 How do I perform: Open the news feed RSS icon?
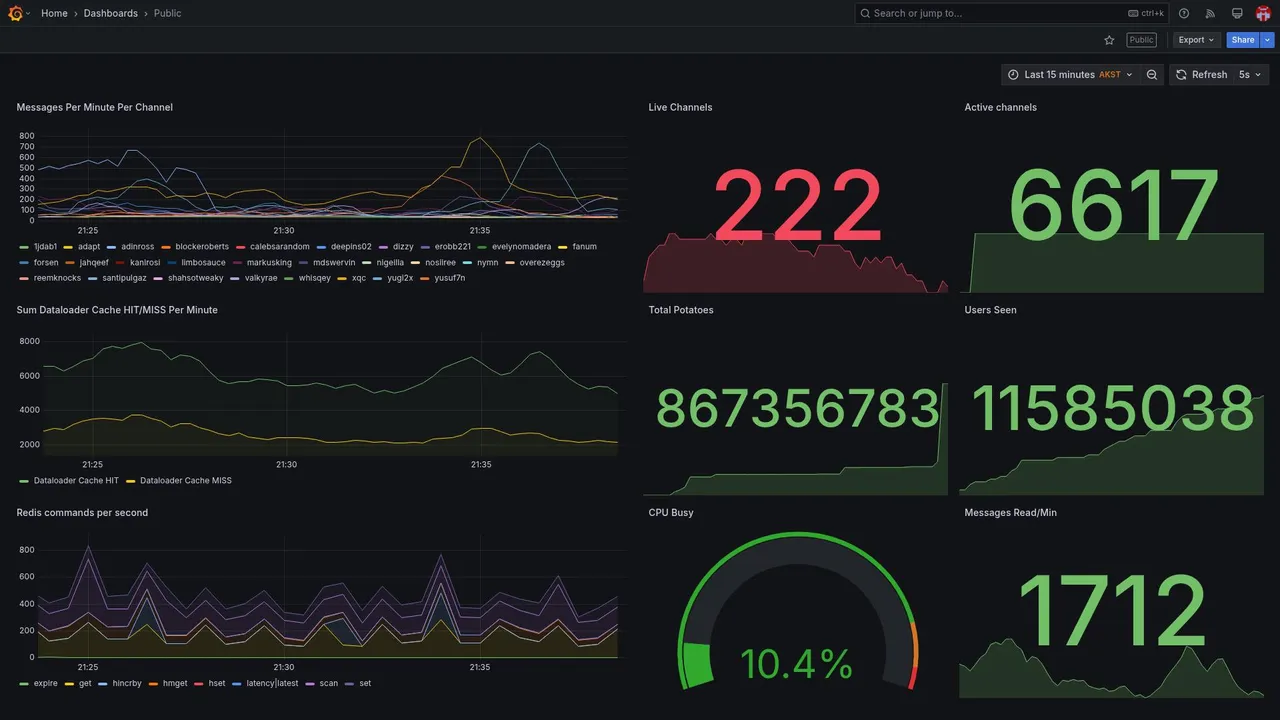[1210, 13]
